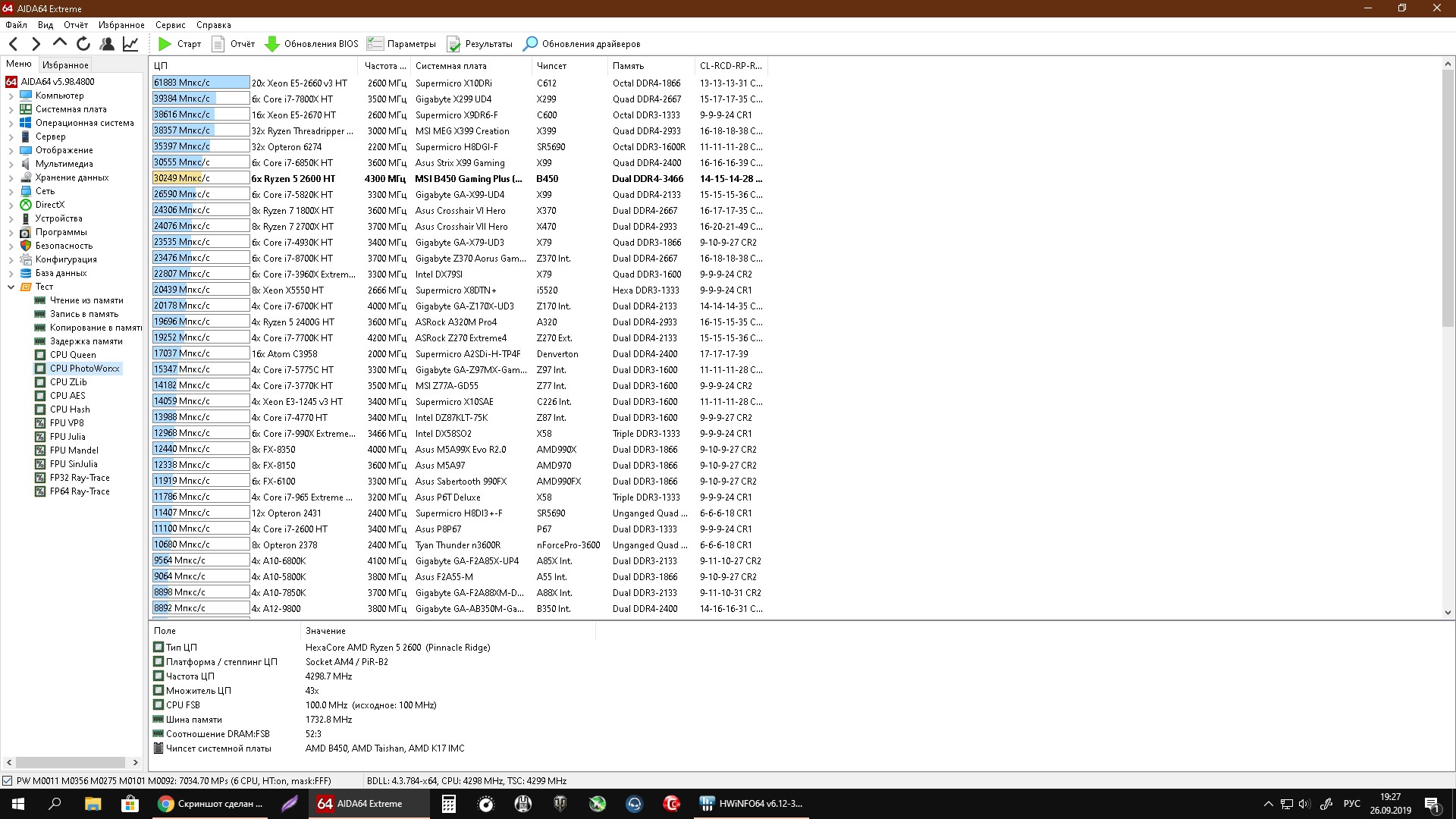This screenshot has width=1456, height=819.
Task: Click the Отчёт toolbar button
Action: pyautogui.click(x=234, y=44)
